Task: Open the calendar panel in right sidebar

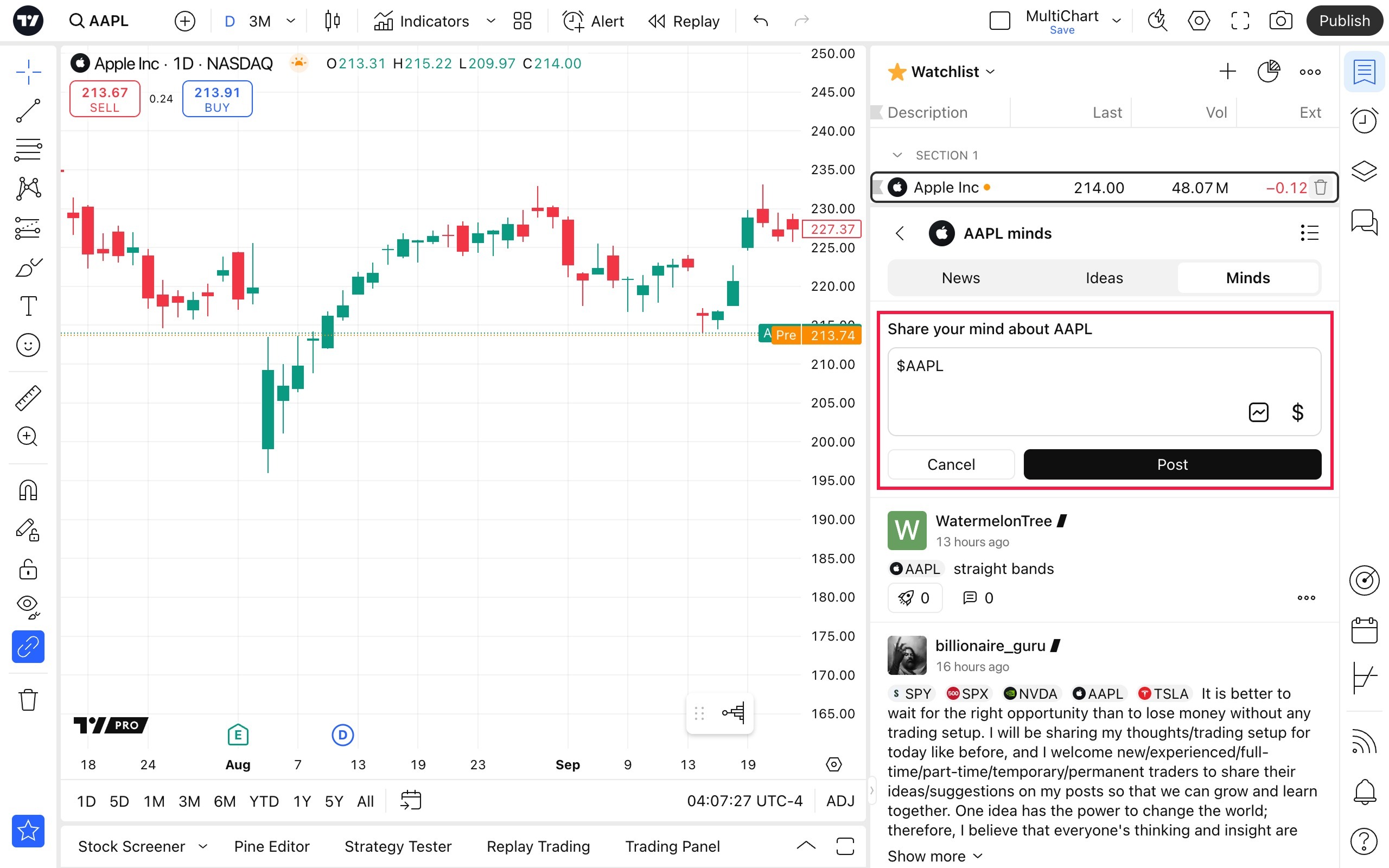Action: click(1363, 630)
